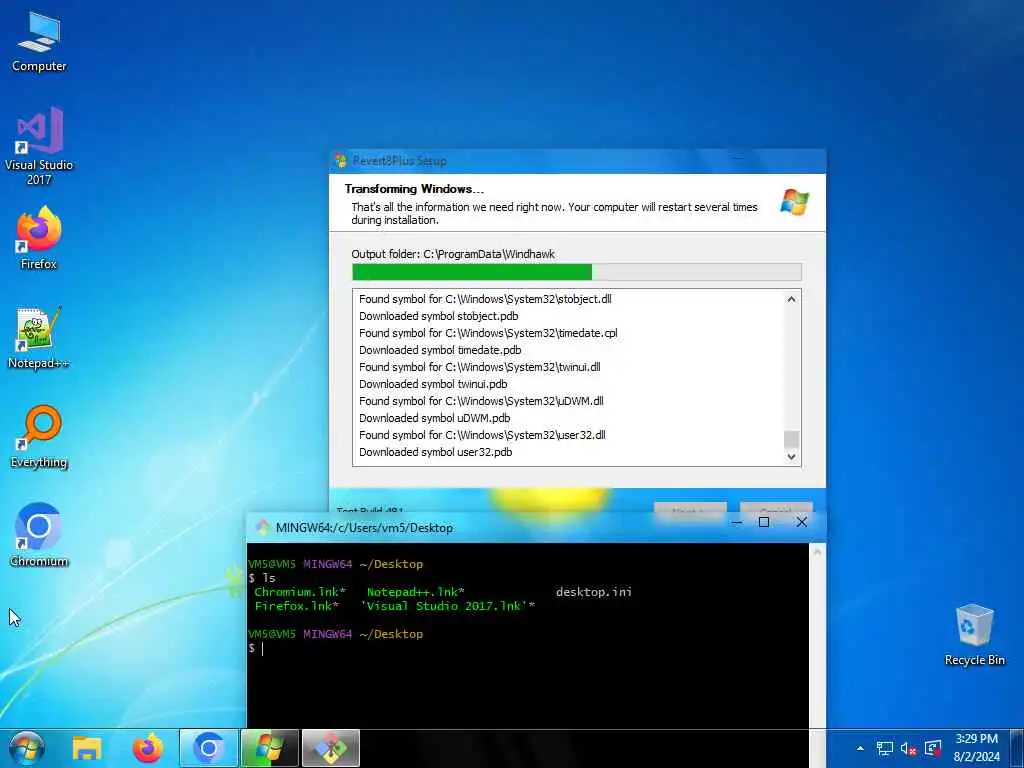
Task: Select log line 'Downloaded symbol stobject.pdb'
Action: pos(439,316)
